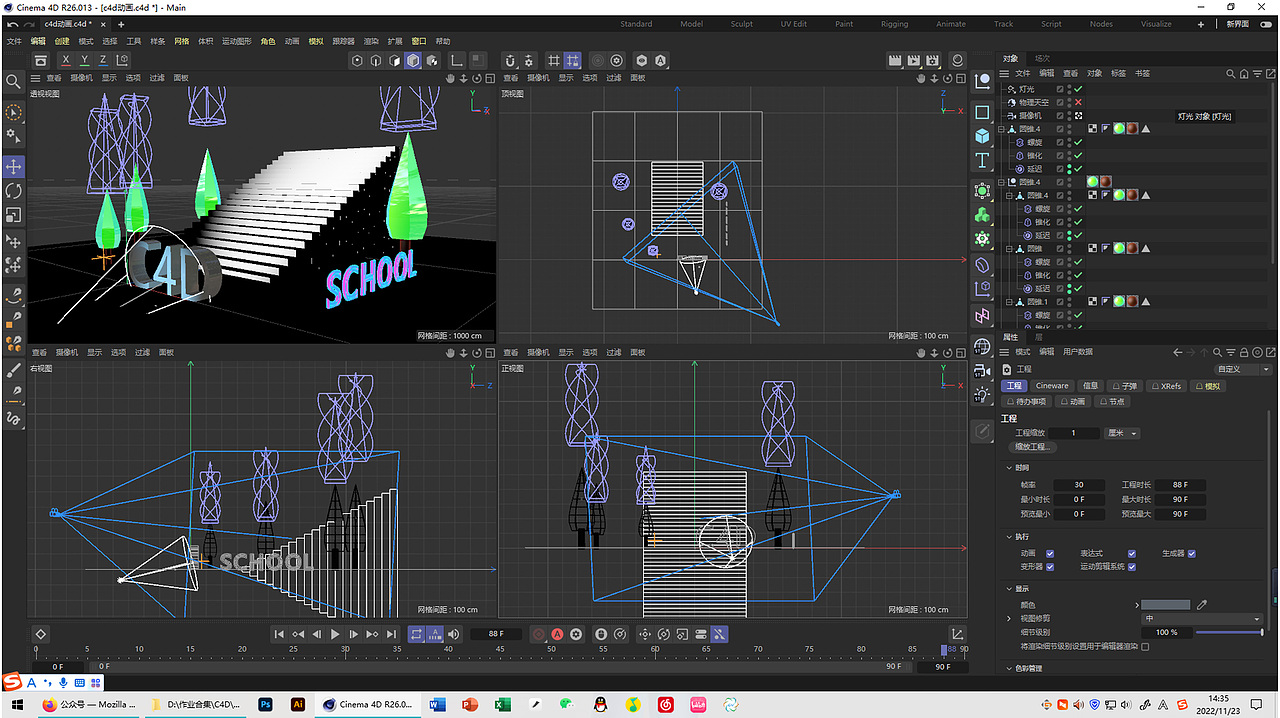The height and width of the screenshot is (718, 1280).
Task: Toggle the red X on 物理天空 object
Action: pyautogui.click(x=1079, y=102)
